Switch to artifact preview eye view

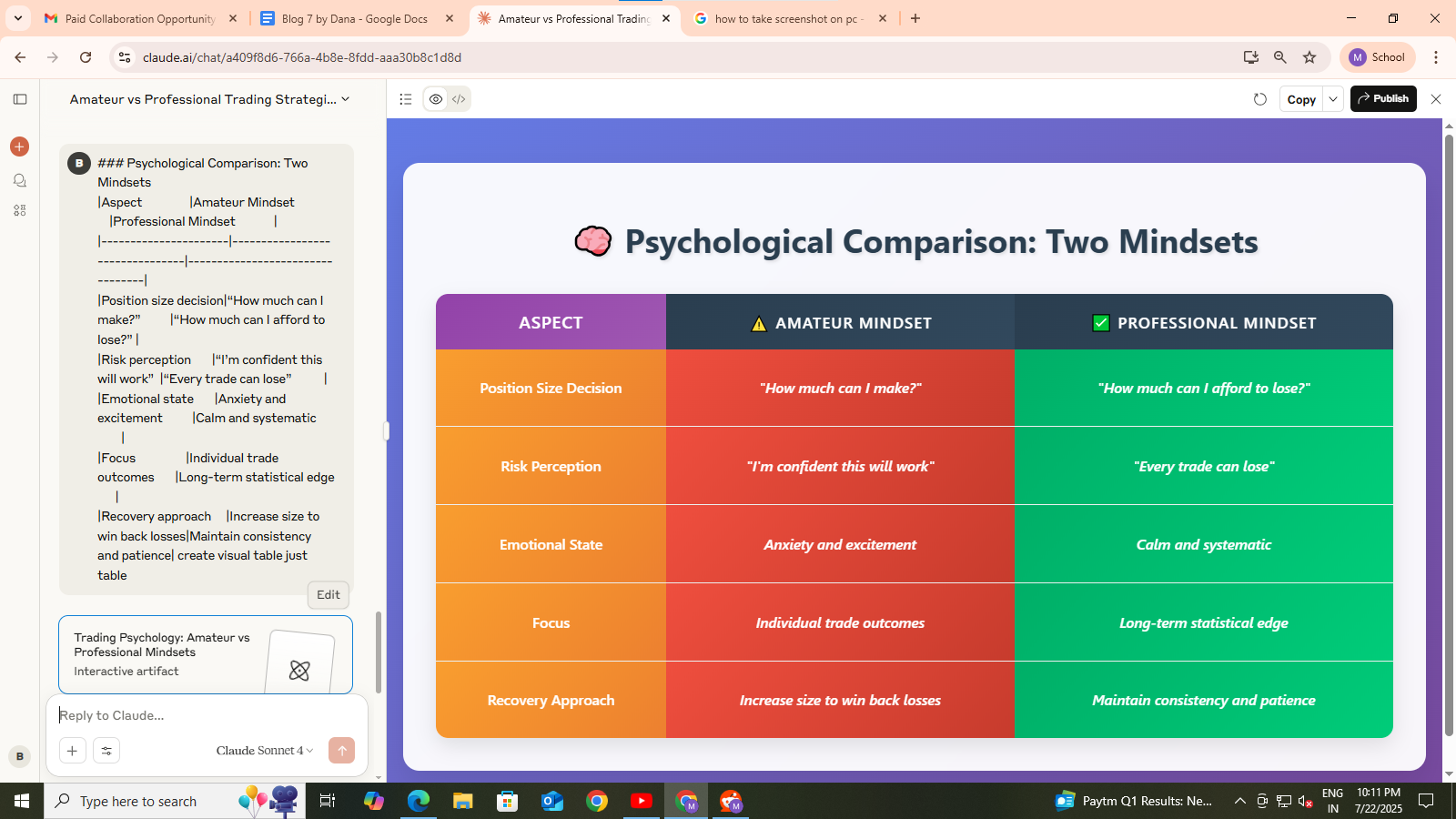tap(436, 99)
